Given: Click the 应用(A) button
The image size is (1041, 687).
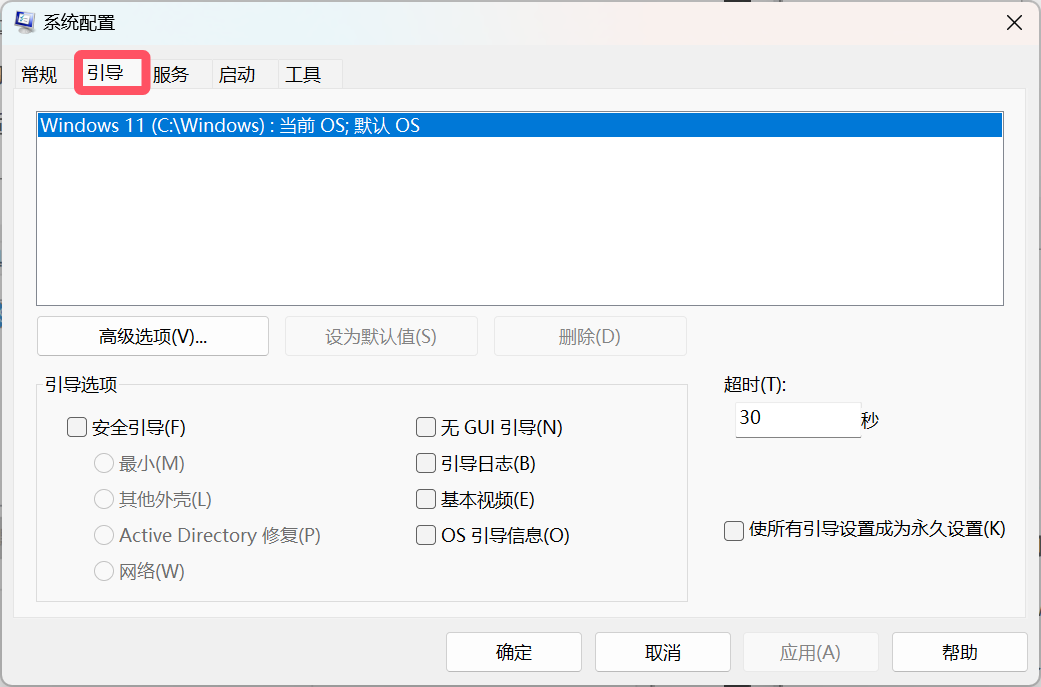Looking at the screenshot, I should [x=811, y=652].
